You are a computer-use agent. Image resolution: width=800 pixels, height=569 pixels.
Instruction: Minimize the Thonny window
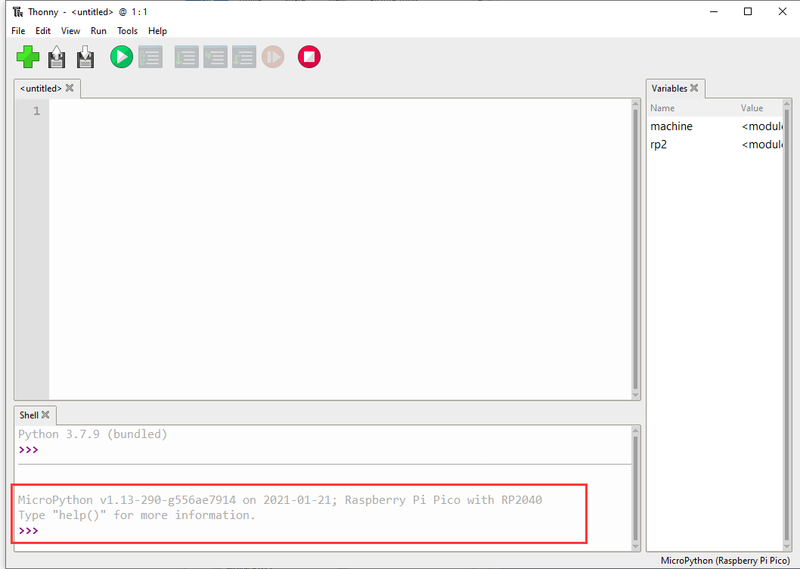click(714, 11)
